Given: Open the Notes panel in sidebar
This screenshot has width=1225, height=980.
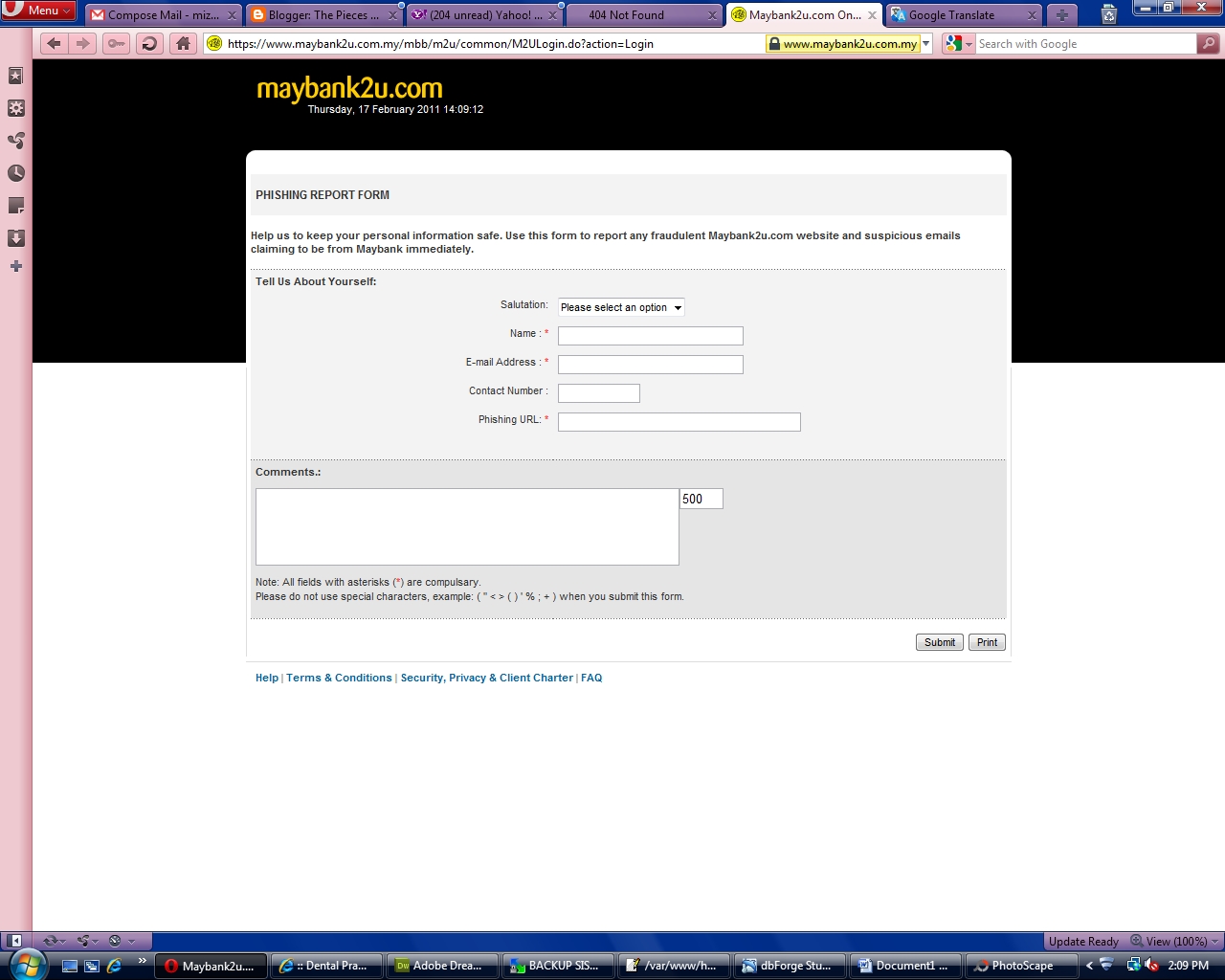Looking at the screenshot, I should 16,206.
